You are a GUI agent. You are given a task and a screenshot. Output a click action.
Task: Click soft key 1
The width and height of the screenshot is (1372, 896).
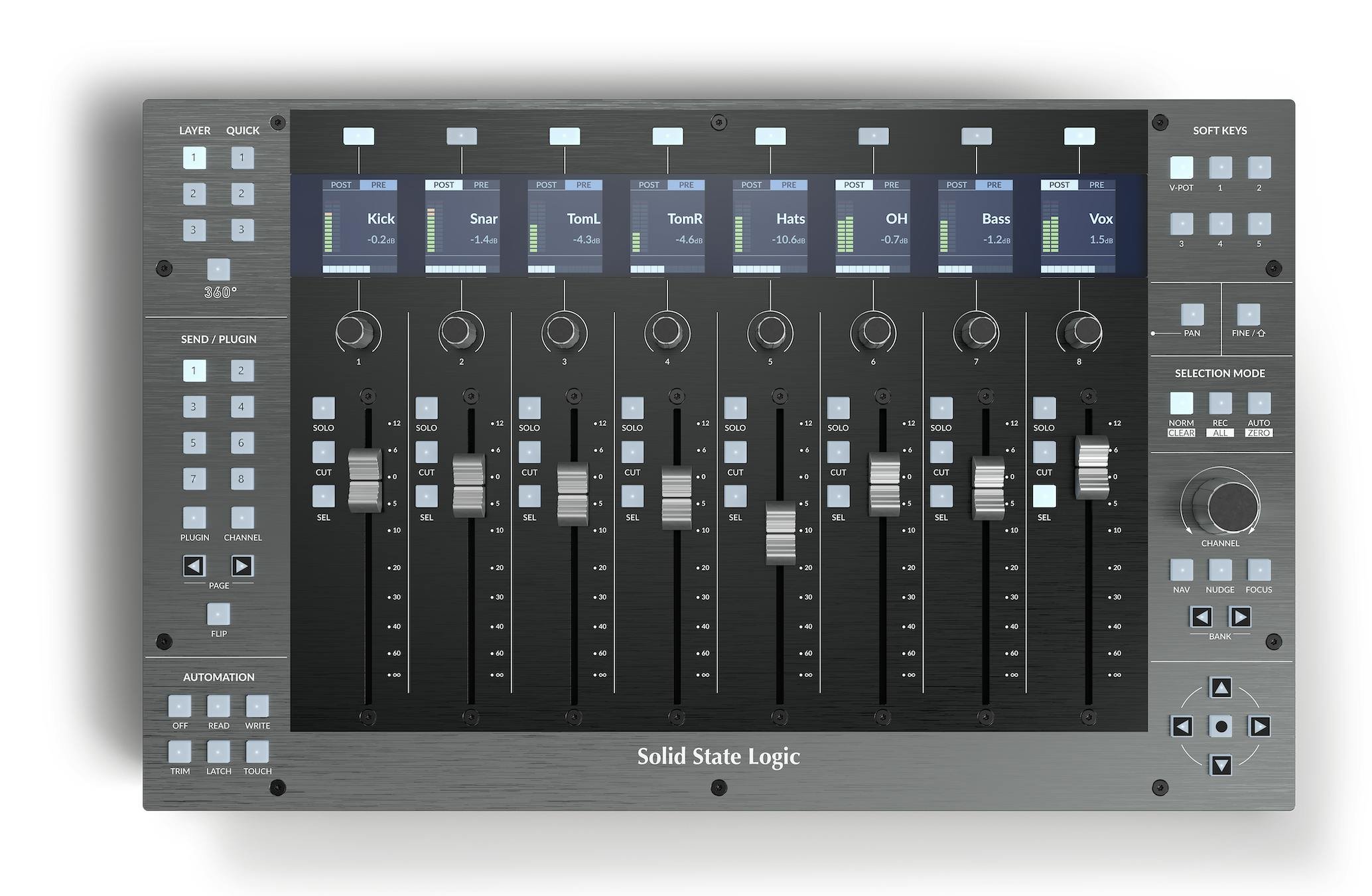pos(1220,167)
